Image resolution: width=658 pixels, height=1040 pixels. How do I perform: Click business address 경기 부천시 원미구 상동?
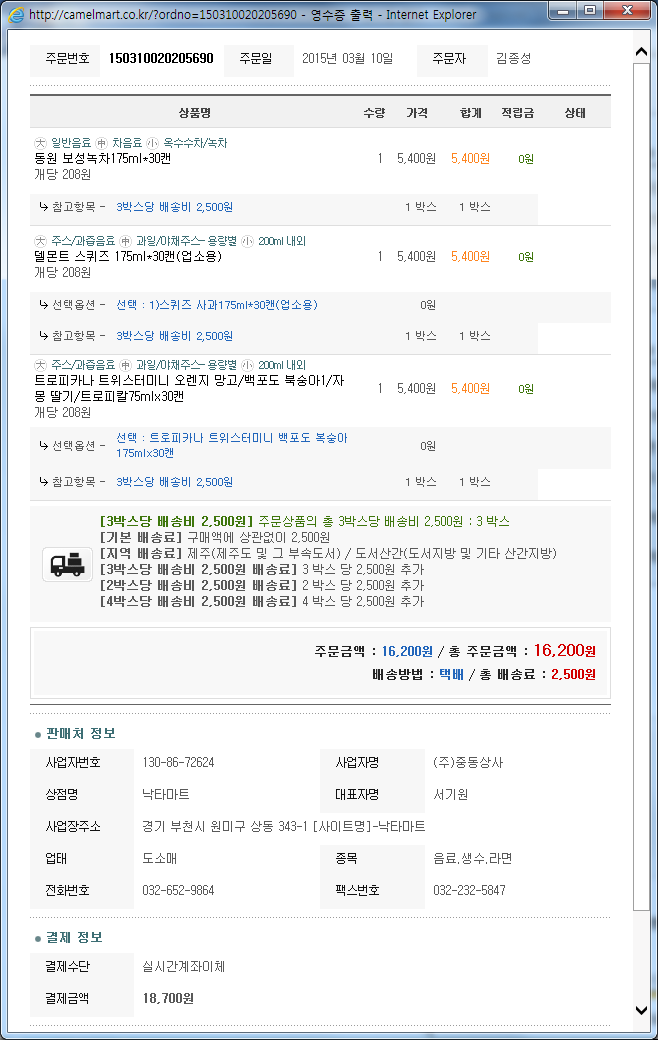(284, 826)
